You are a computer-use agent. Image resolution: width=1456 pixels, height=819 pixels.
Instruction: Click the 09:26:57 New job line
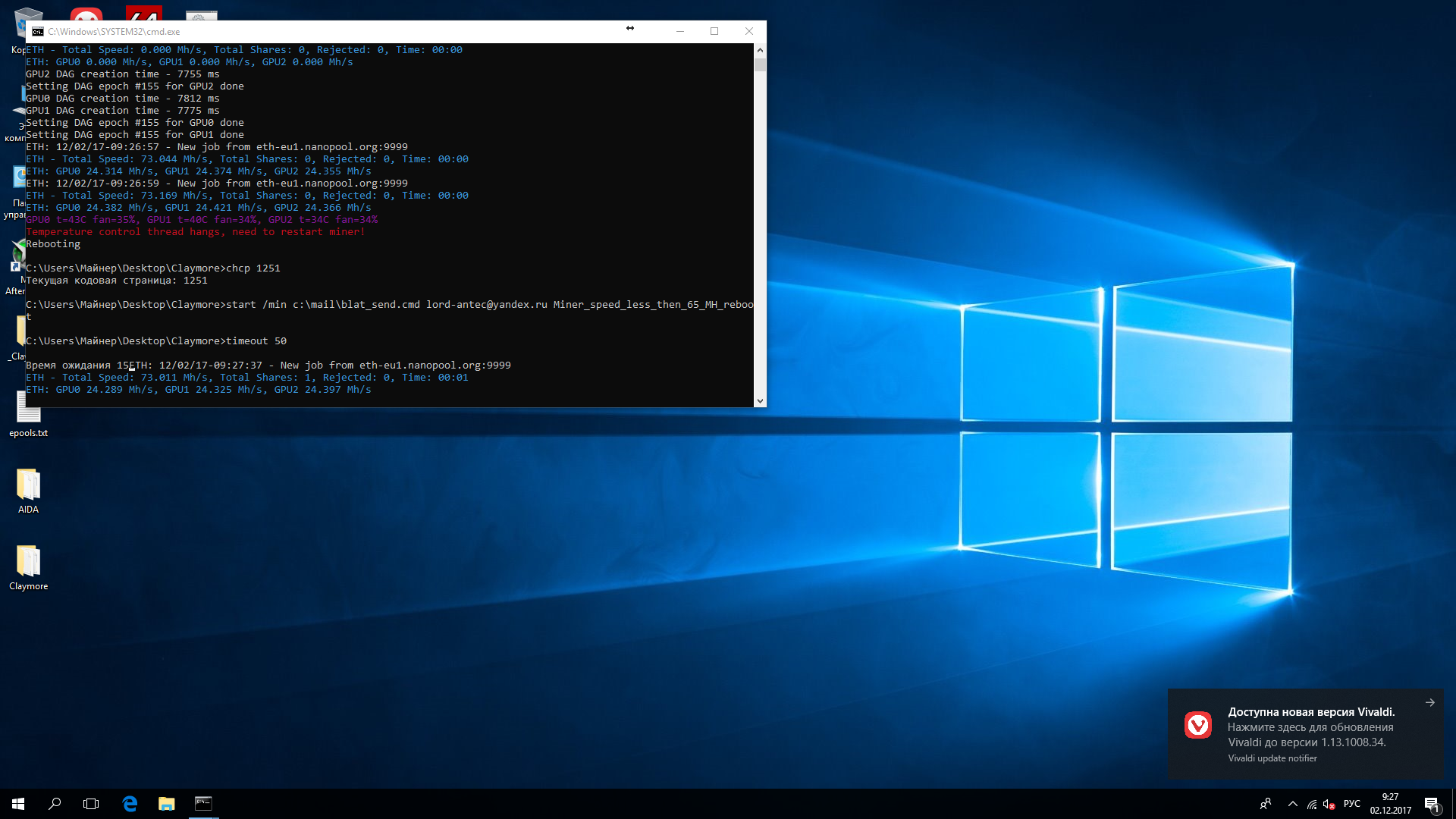pyautogui.click(x=217, y=147)
